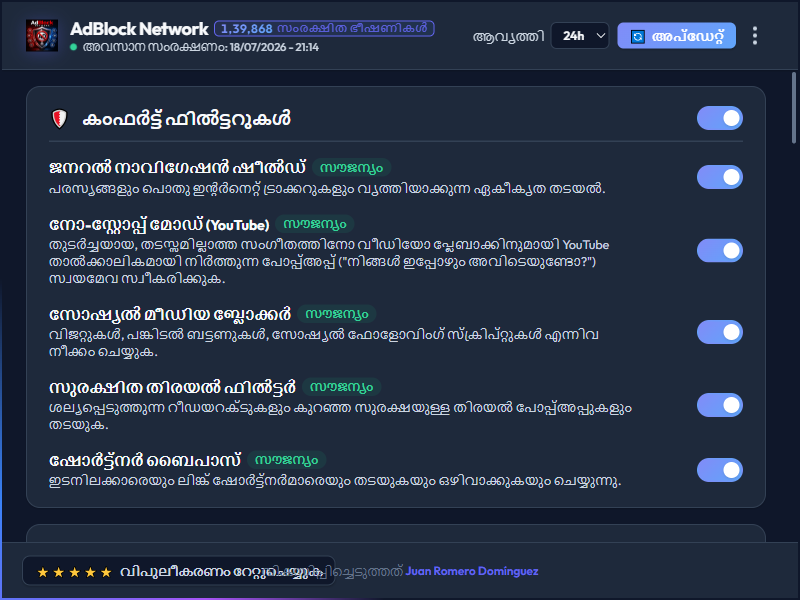Click the സൗജന്യം badge next to ഷോർട്ട്നർ ബൈപാസ്
The width and height of the screenshot is (800, 600).
(287, 460)
